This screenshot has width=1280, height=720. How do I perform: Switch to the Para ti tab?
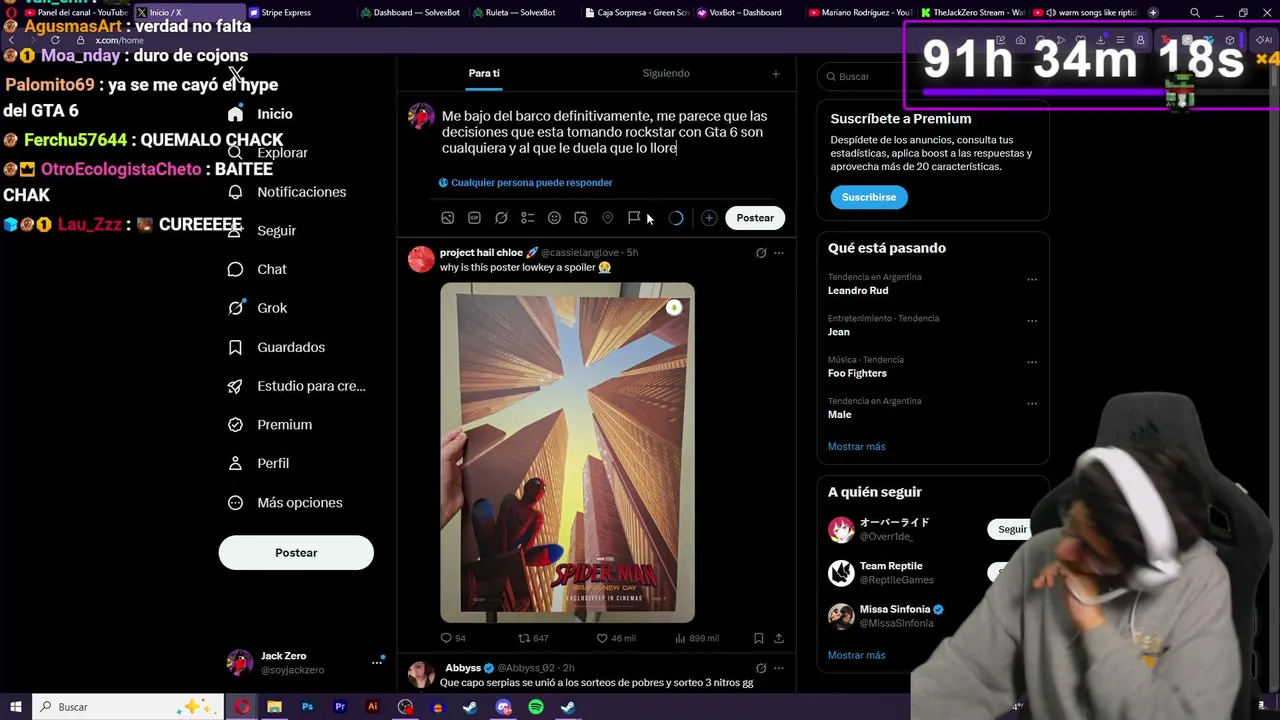click(x=484, y=73)
